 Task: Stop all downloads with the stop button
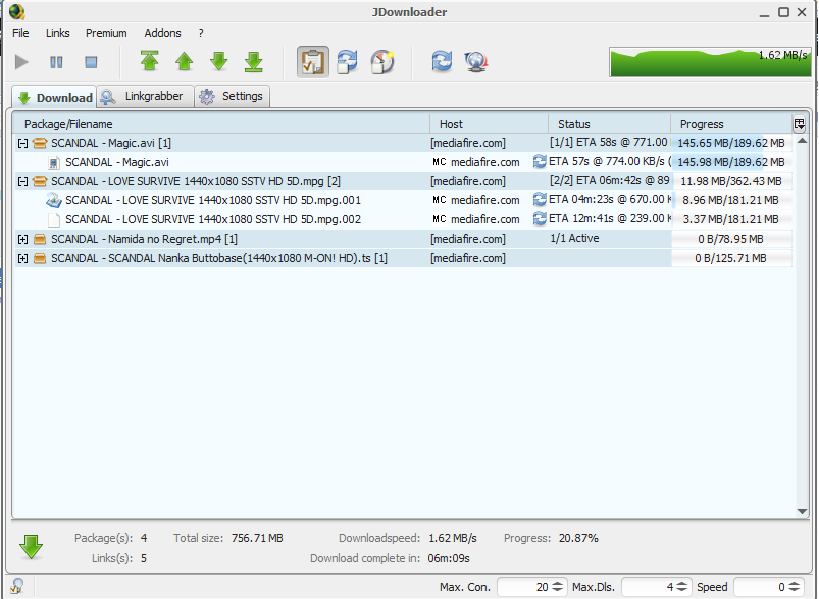[x=91, y=62]
